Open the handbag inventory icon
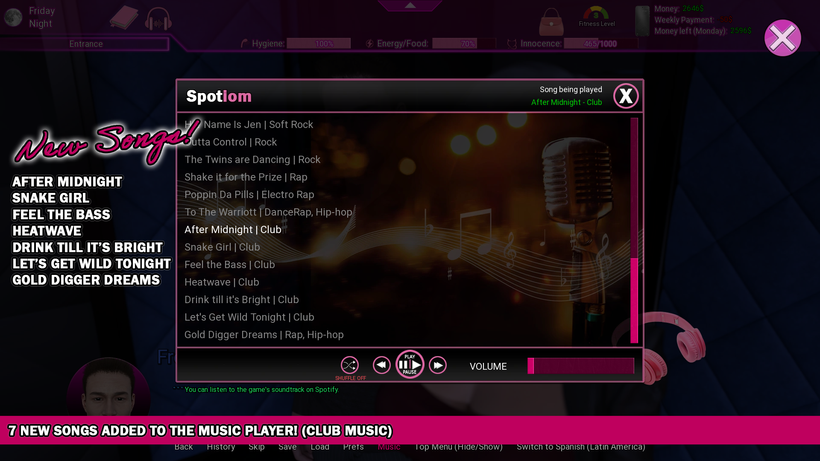820x461 pixels. coord(551,21)
